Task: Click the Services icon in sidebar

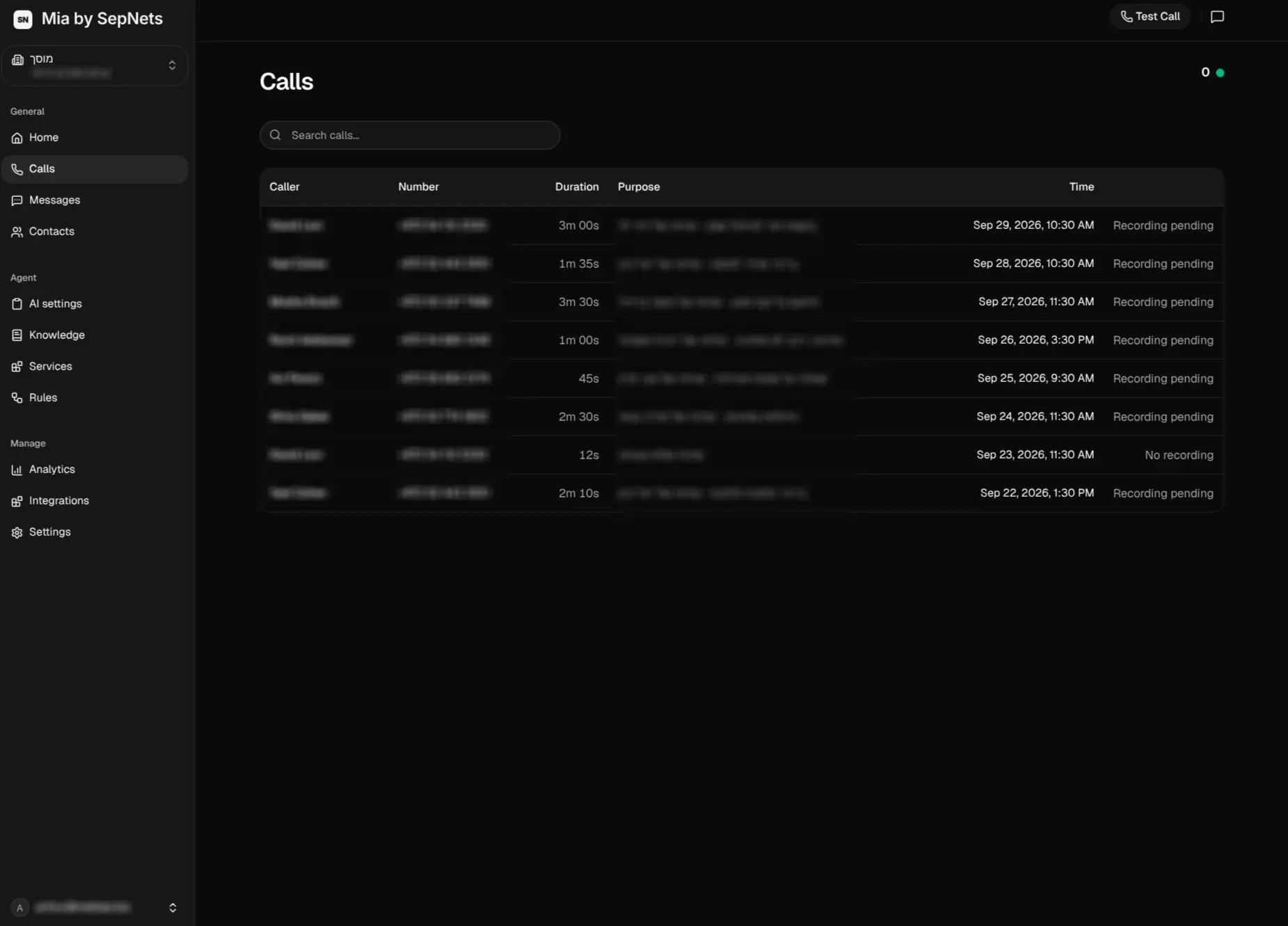Action: tap(17, 367)
